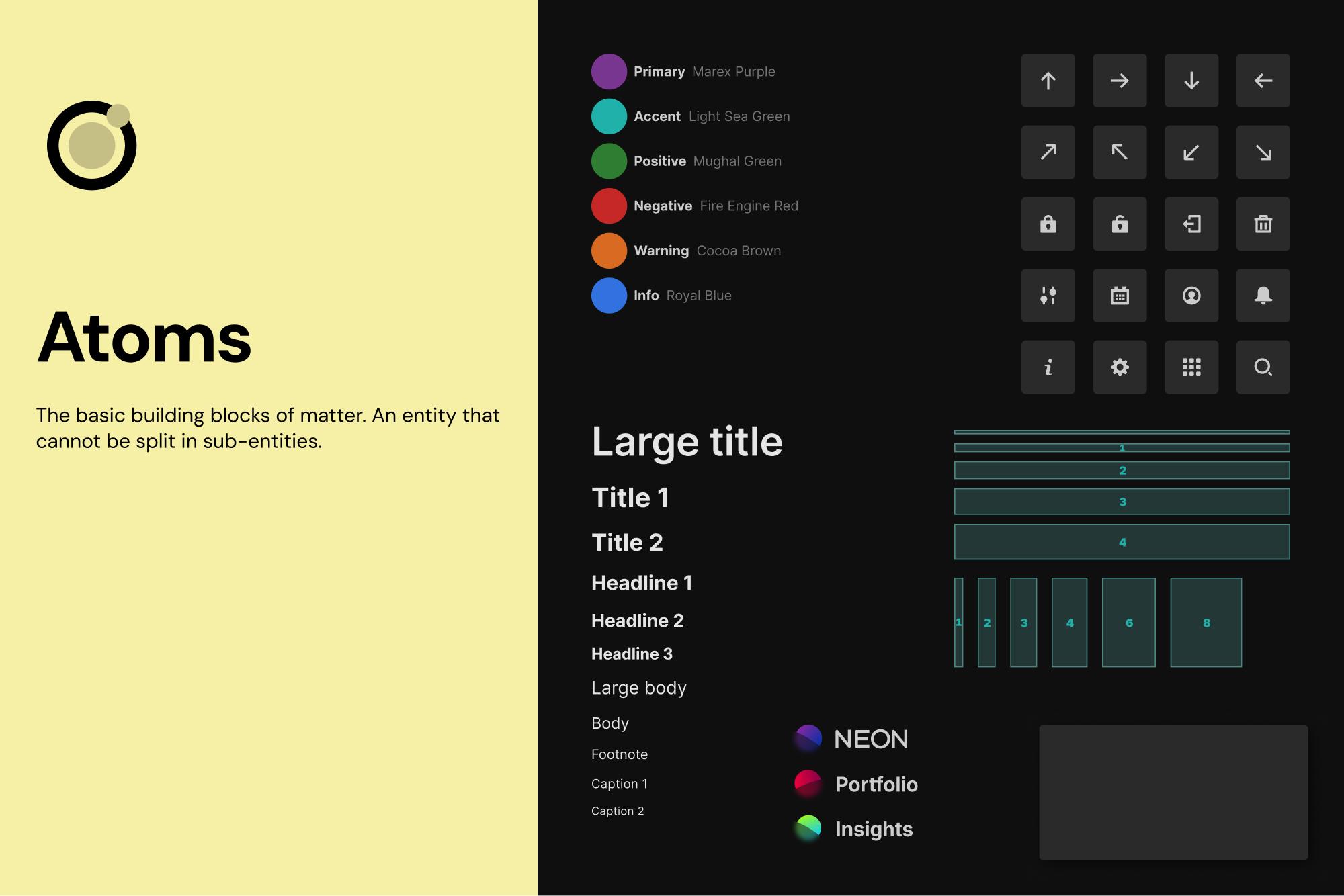Click the open unlock icon
The width and height of the screenshot is (1344, 896).
click(x=1120, y=224)
